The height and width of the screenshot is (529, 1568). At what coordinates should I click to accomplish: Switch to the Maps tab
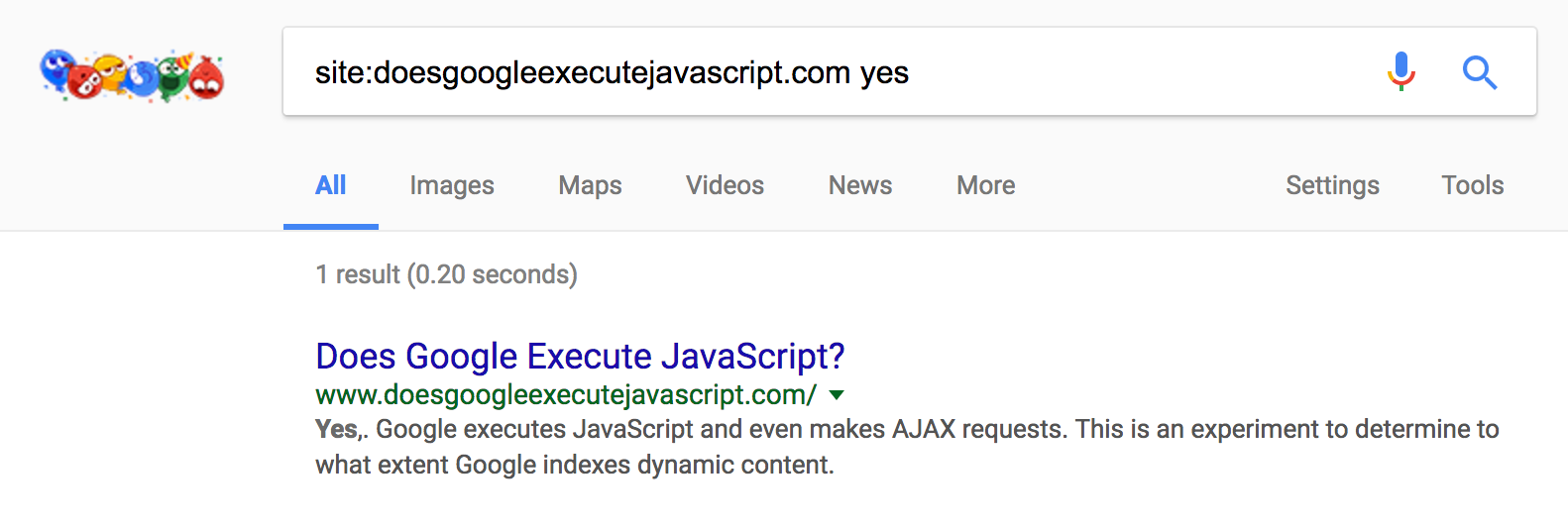click(590, 185)
